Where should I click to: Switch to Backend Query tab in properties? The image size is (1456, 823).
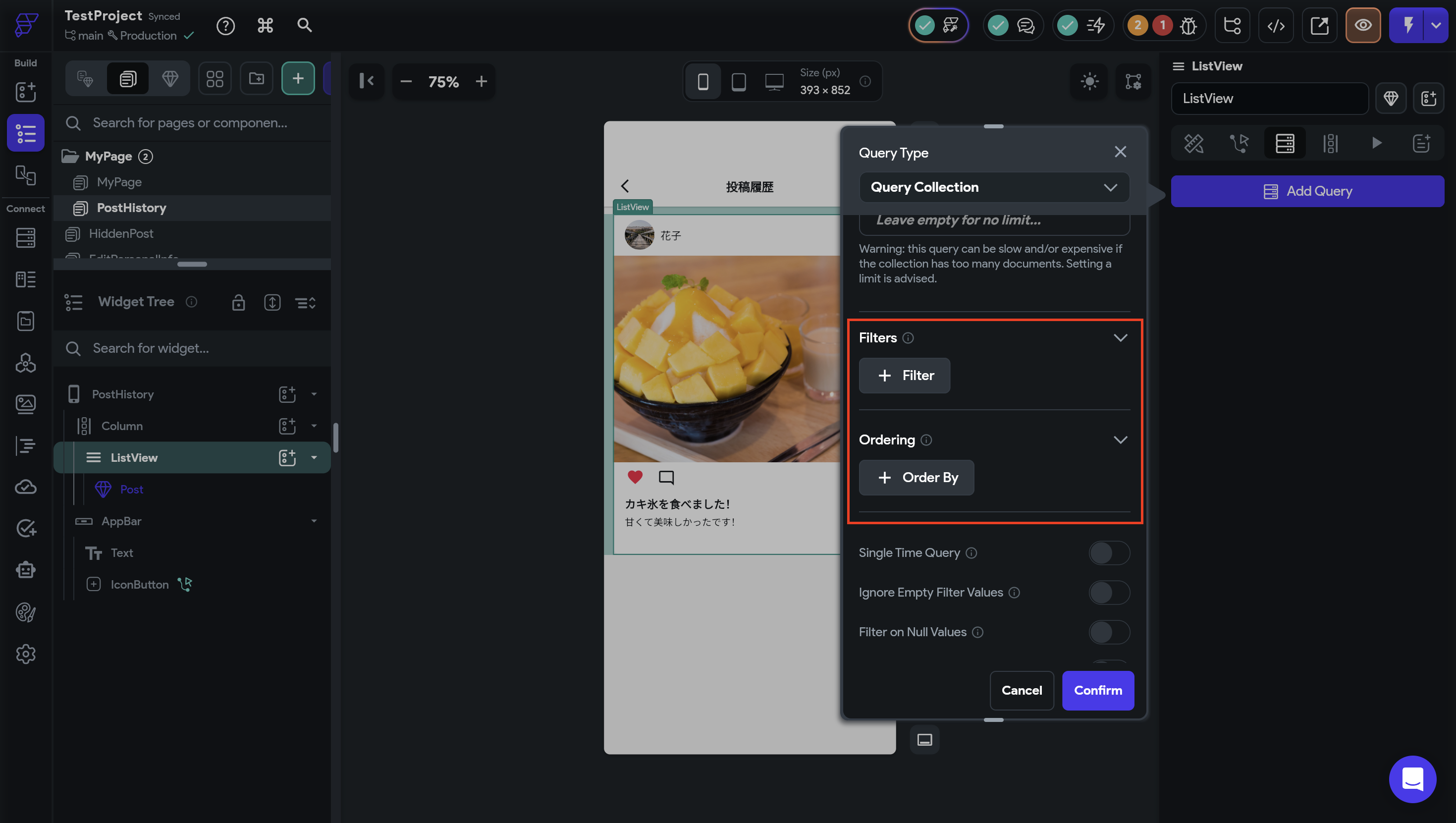pos(1284,144)
